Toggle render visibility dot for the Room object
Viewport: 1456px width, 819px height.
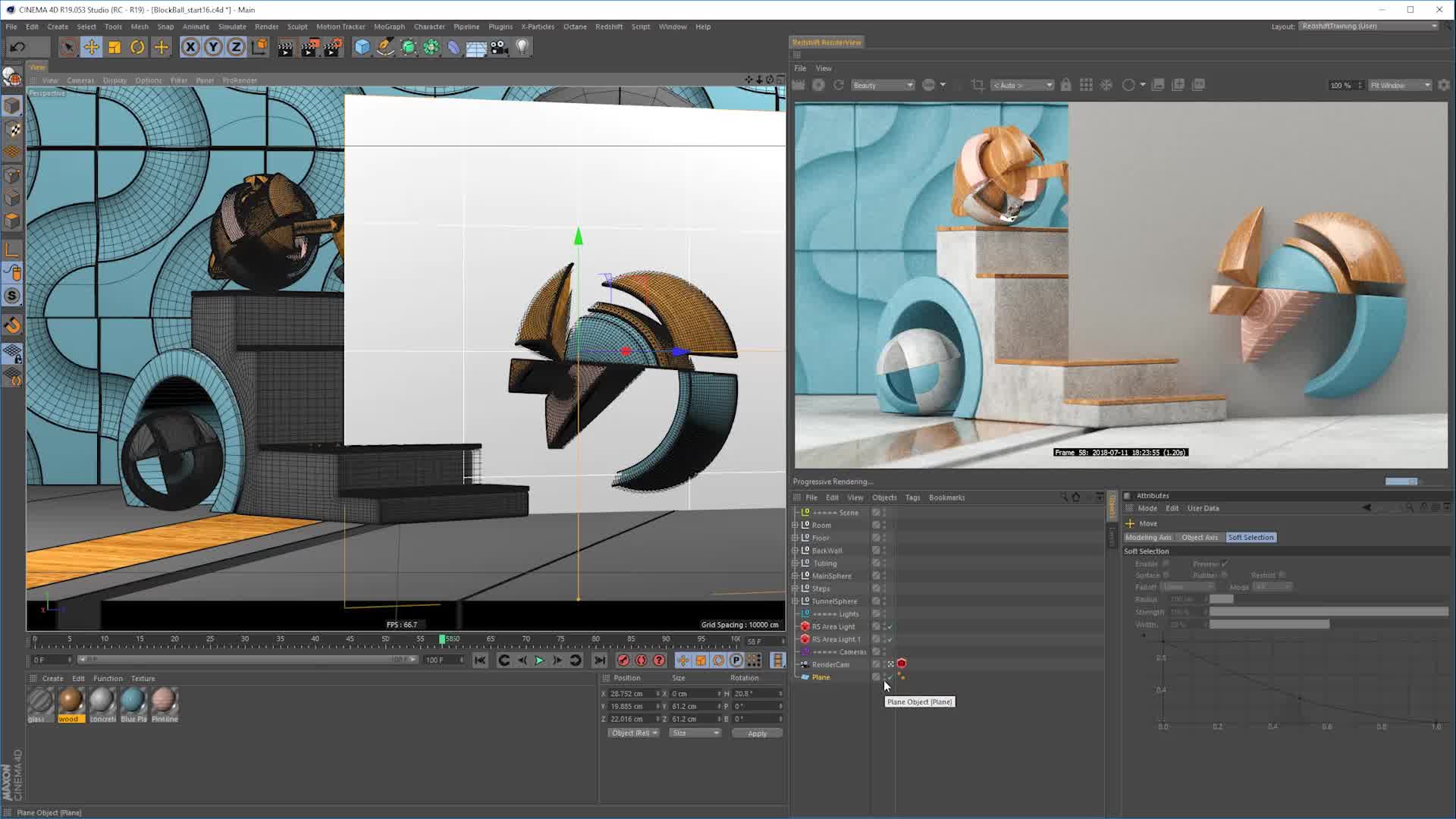click(x=884, y=527)
